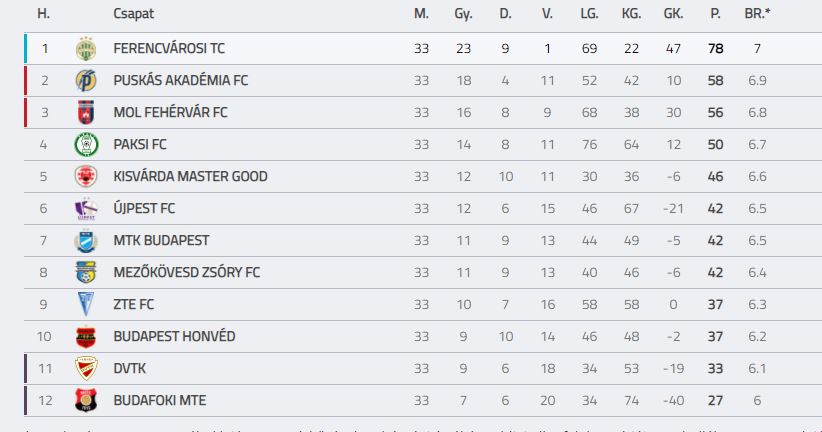Click the Mezőkövesd Zsóry FC crest
The width and height of the screenshot is (822, 432).
click(x=86, y=273)
